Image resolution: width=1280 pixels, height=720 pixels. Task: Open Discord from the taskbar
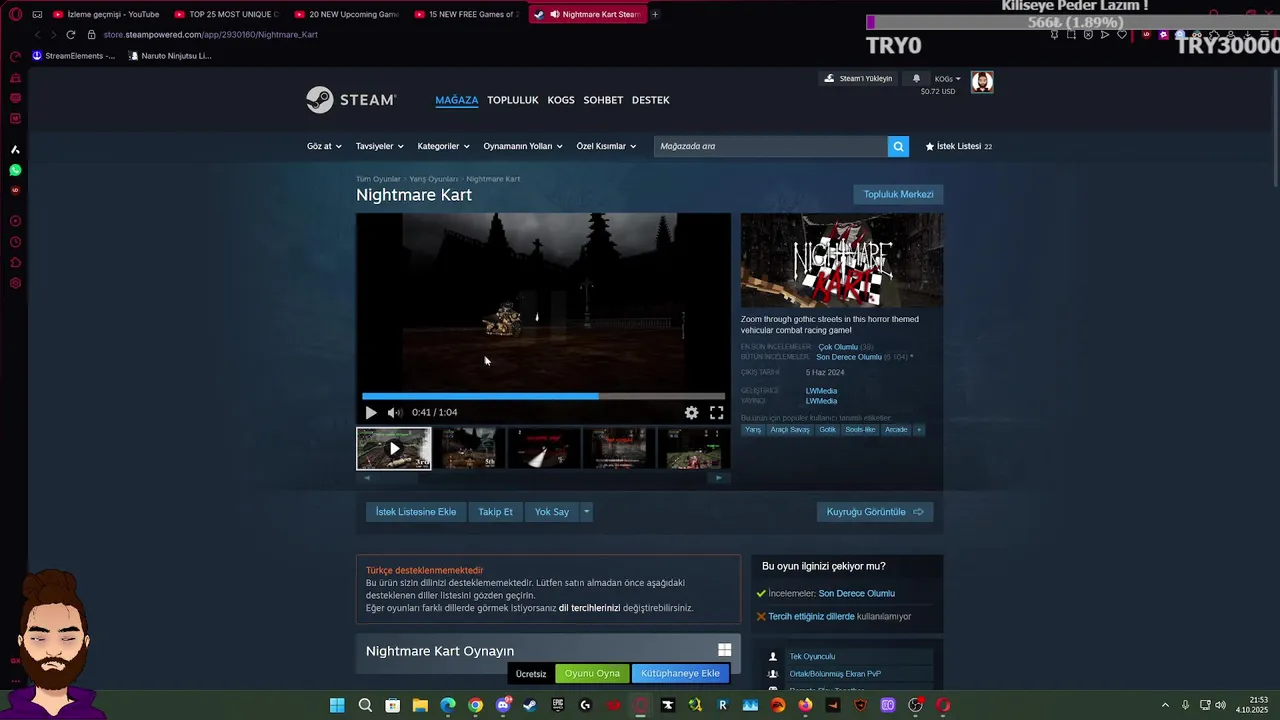[503, 705]
